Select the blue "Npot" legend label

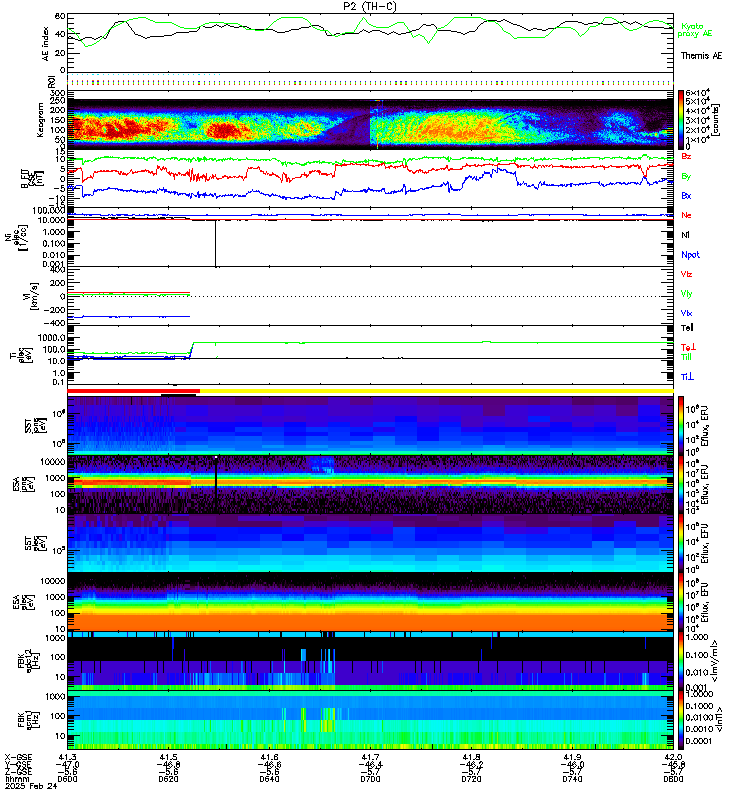click(x=690, y=255)
